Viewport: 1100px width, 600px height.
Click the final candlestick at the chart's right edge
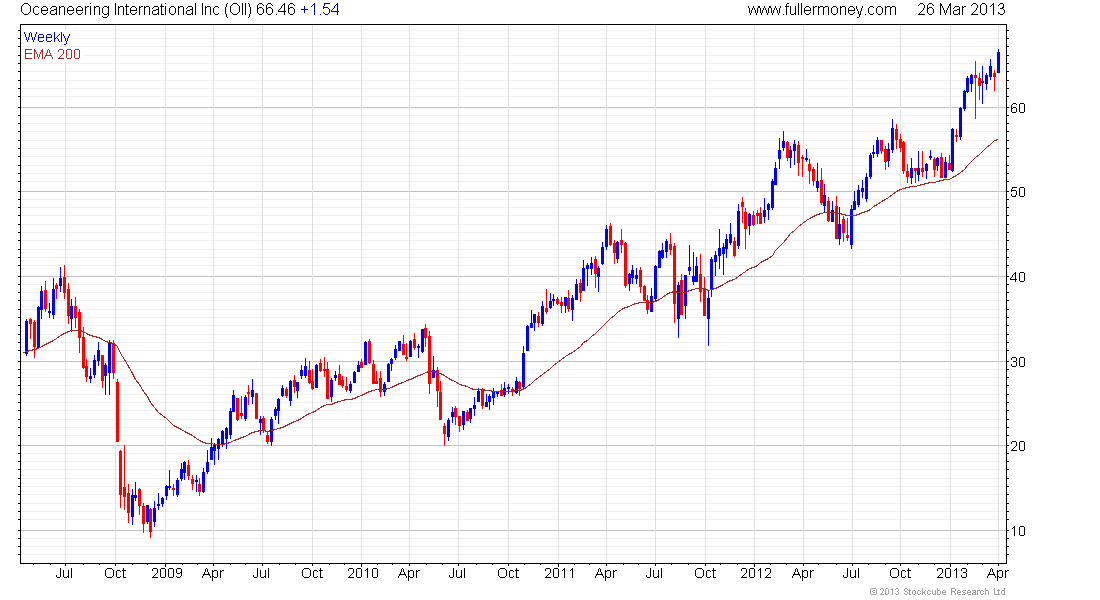998,62
